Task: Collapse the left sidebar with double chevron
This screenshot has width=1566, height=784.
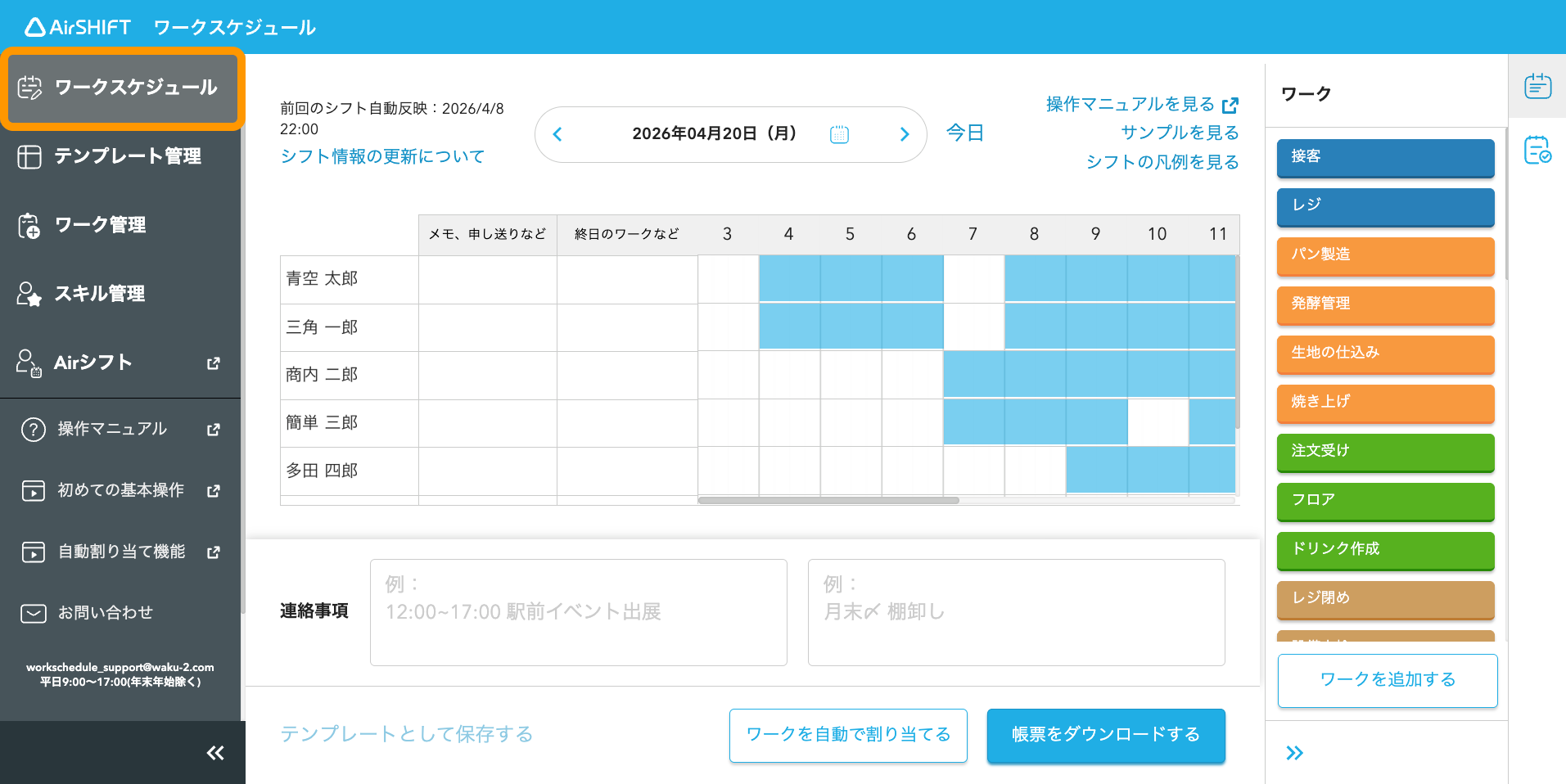Action: [215, 753]
